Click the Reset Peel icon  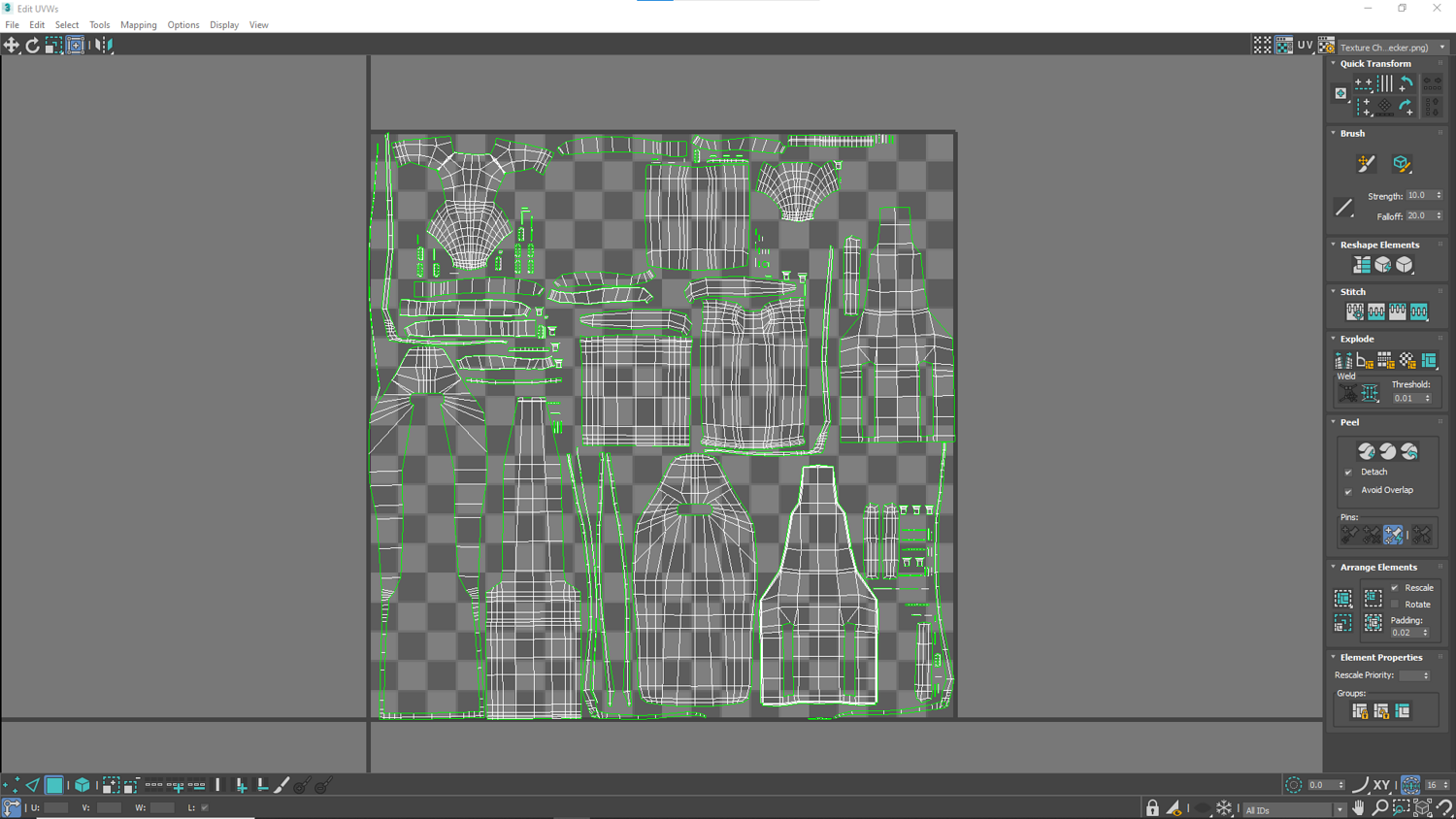[x=1408, y=451]
